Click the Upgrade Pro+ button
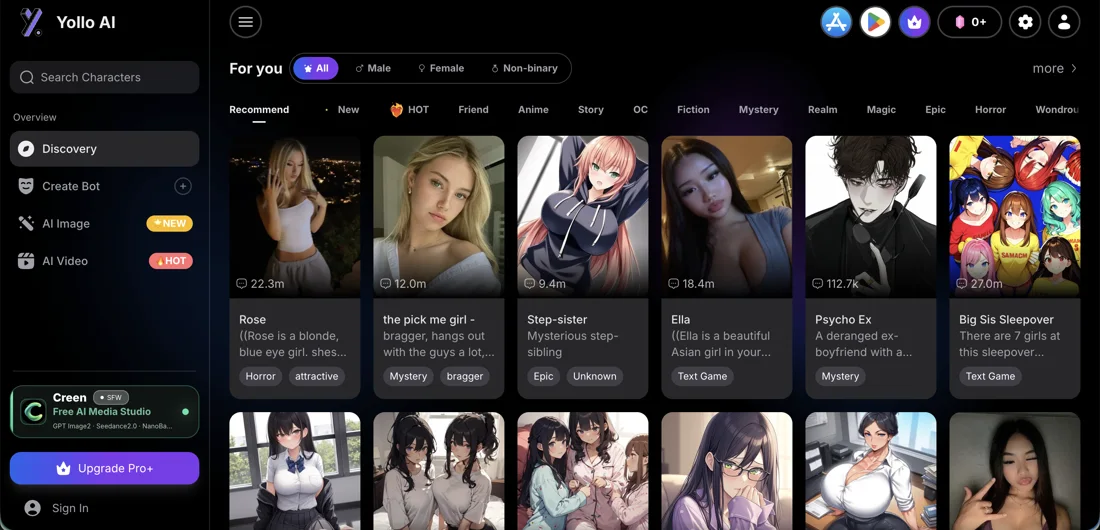The height and width of the screenshot is (530, 1100). (105, 468)
